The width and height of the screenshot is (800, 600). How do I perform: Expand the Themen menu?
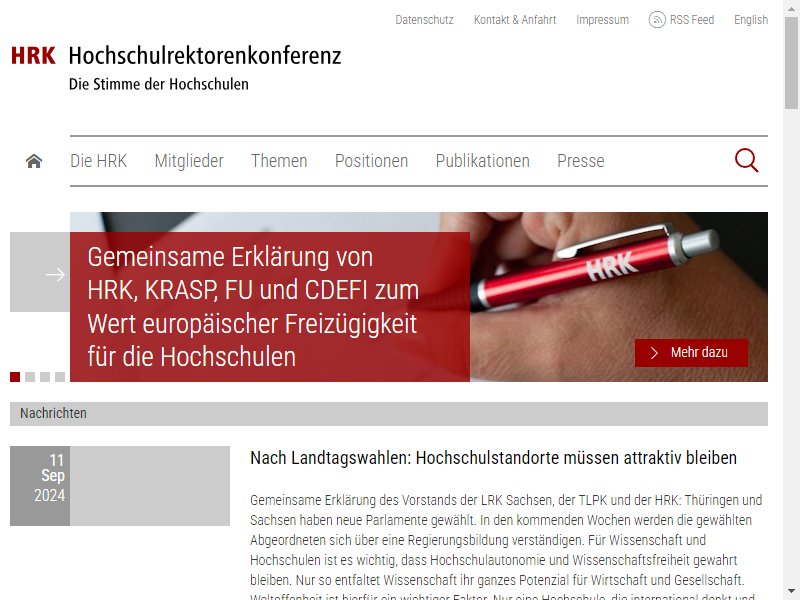coord(279,161)
